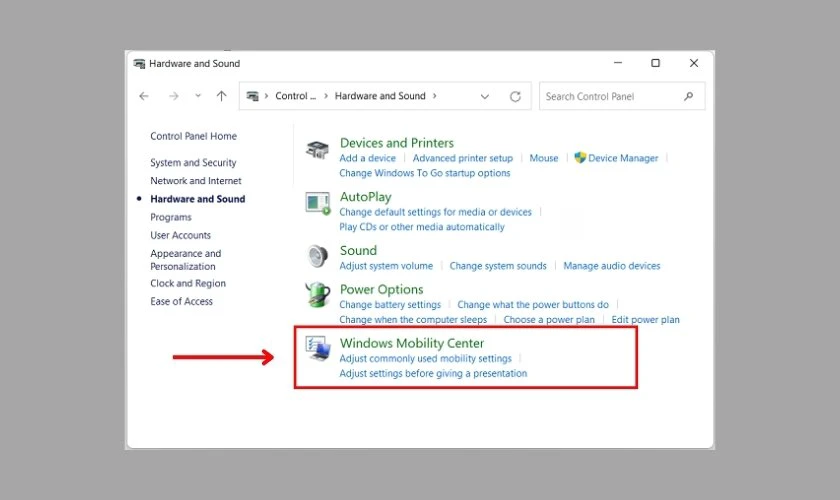
Task: Change default settings for media or devices
Action: [436, 212]
